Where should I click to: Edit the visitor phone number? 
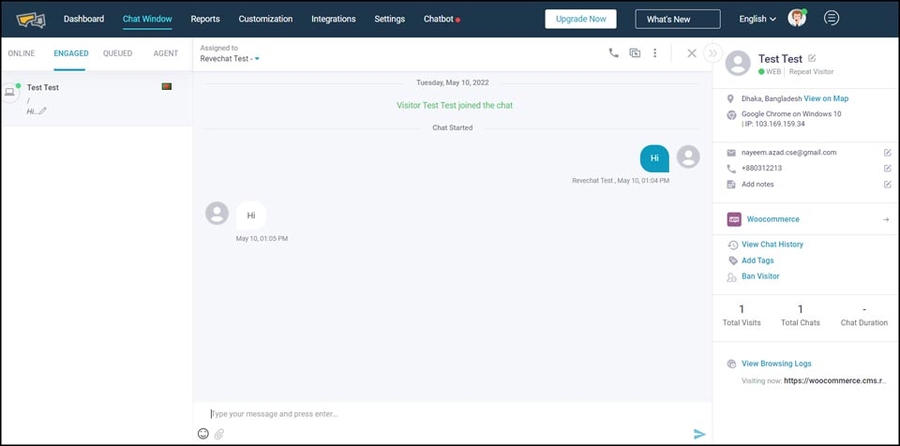pos(887,168)
